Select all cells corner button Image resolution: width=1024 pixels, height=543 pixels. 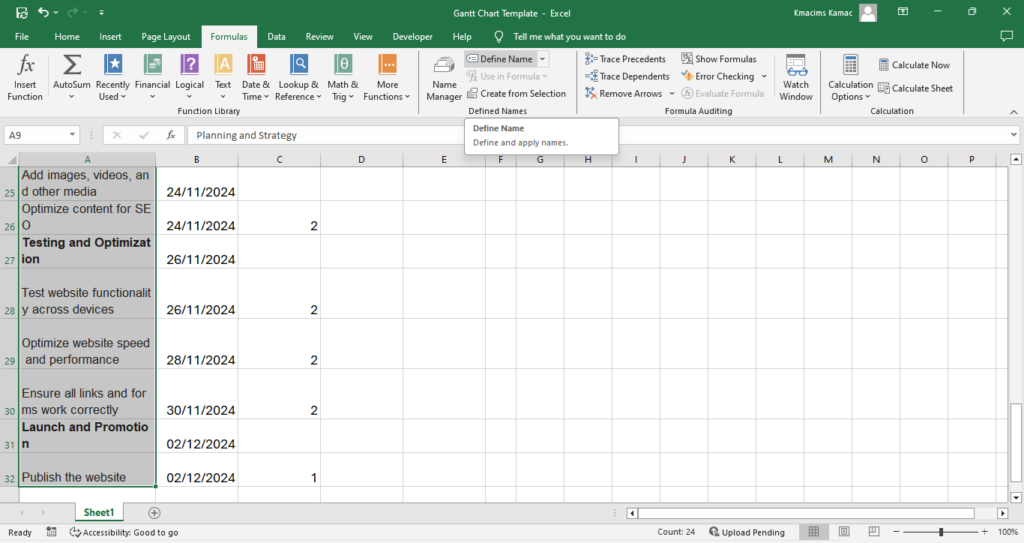10,159
